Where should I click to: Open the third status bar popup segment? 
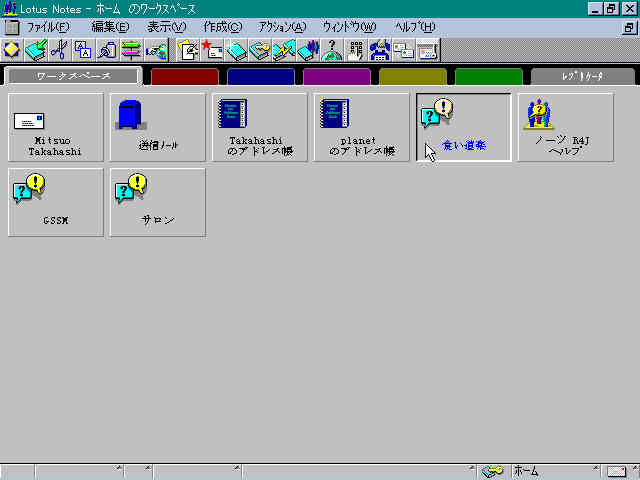197,472
